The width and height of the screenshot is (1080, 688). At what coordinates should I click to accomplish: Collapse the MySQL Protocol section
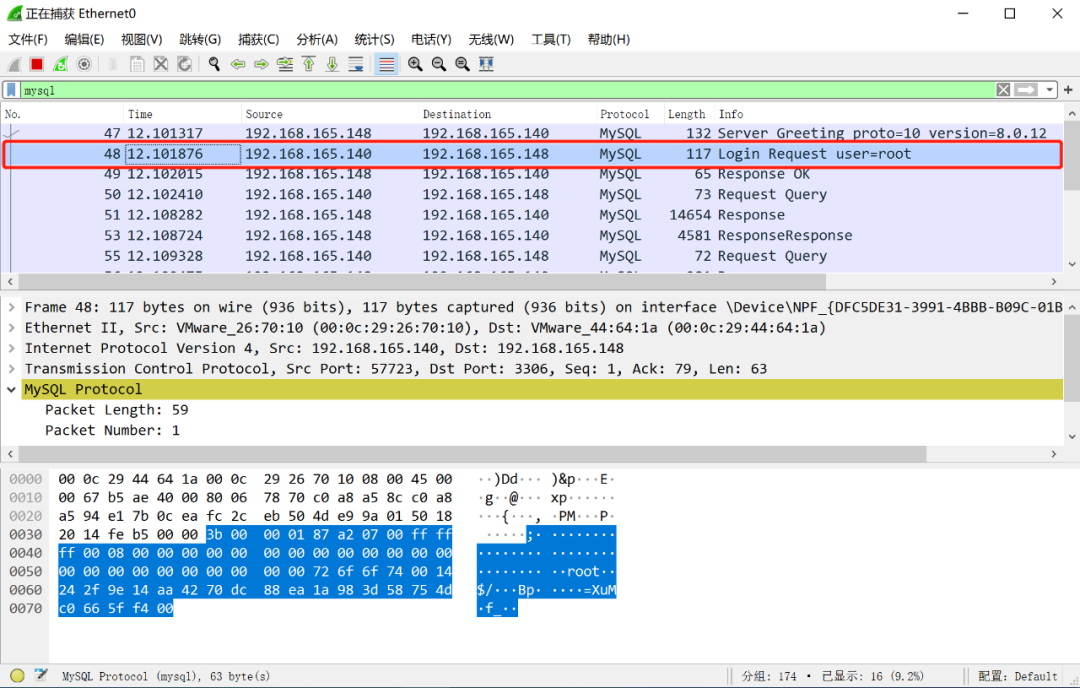coord(11,389)
